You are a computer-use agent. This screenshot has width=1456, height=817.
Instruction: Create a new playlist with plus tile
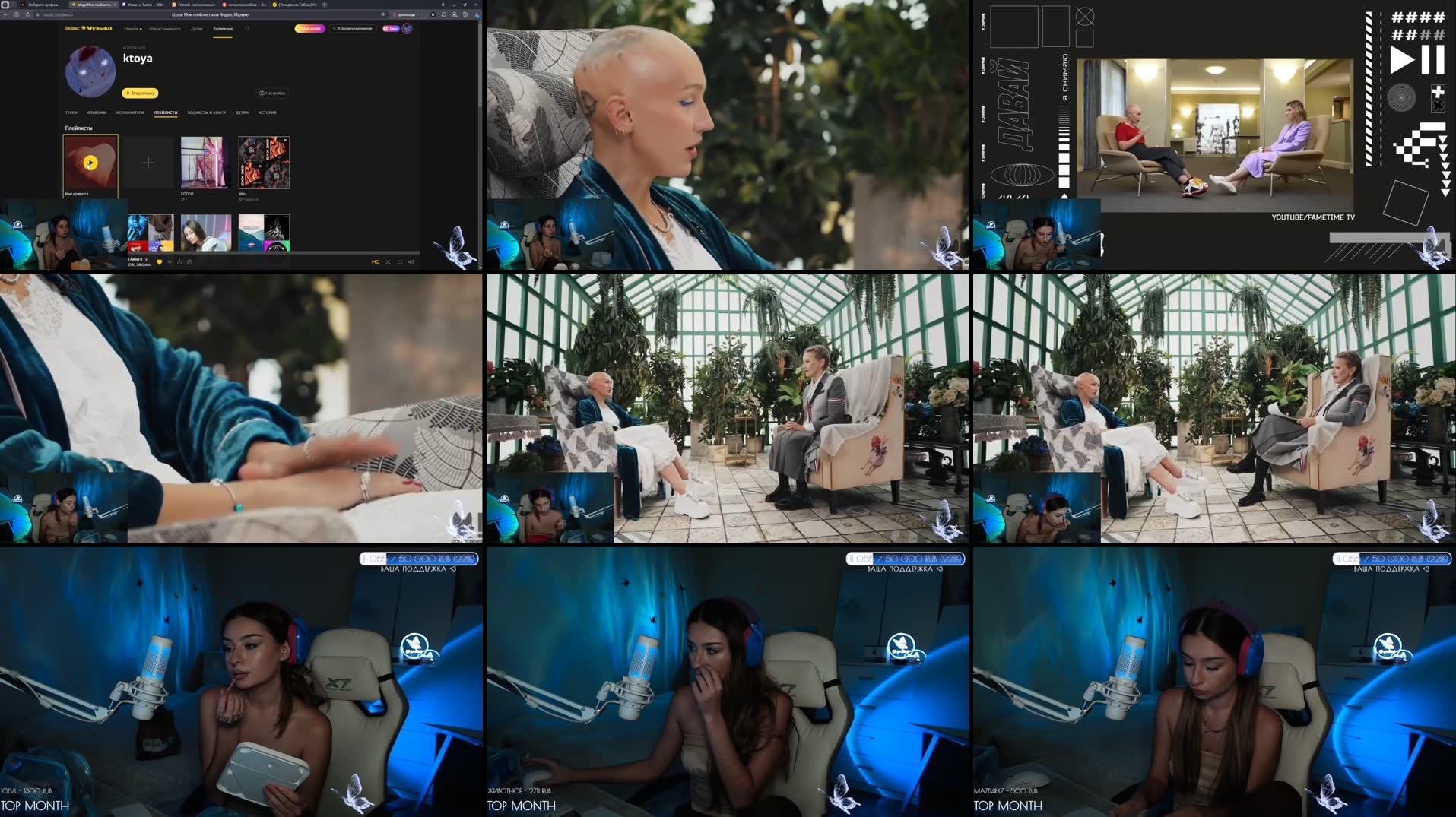coord(148,163)
